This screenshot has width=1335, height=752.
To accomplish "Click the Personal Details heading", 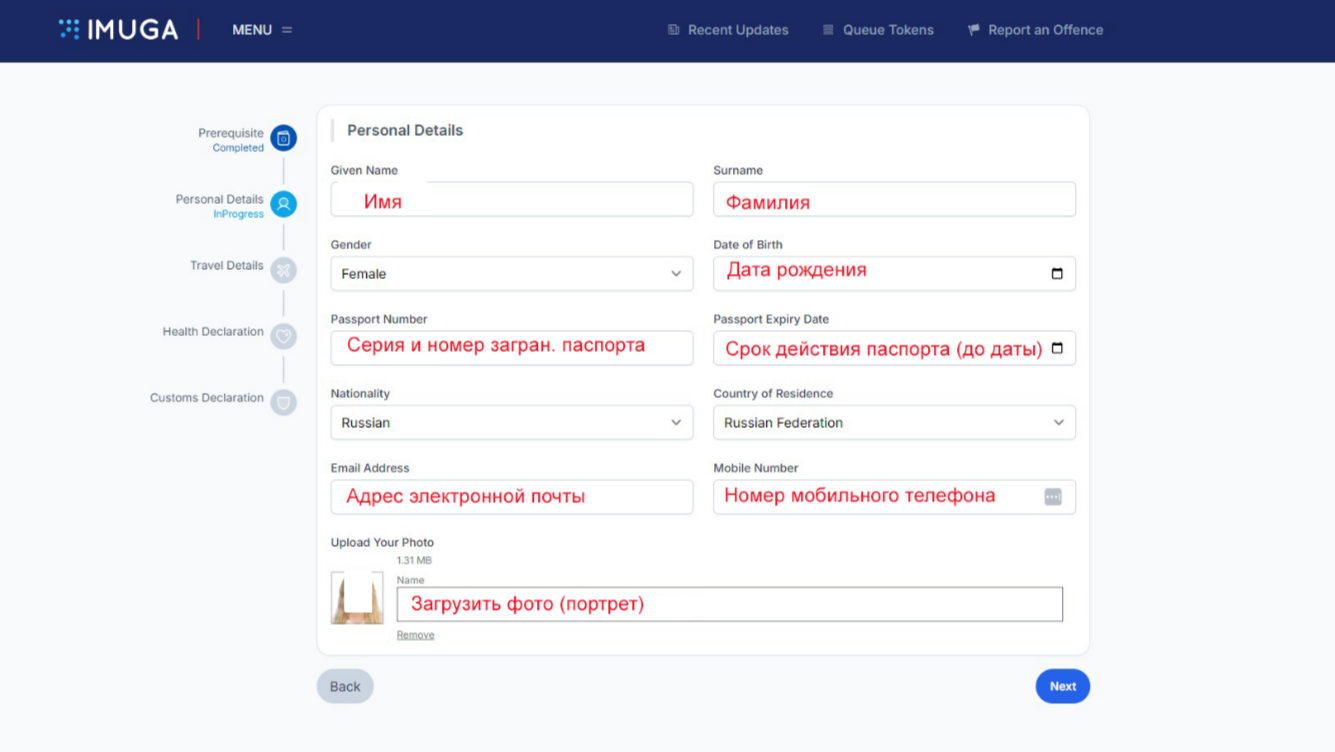I will click(405, 130).
